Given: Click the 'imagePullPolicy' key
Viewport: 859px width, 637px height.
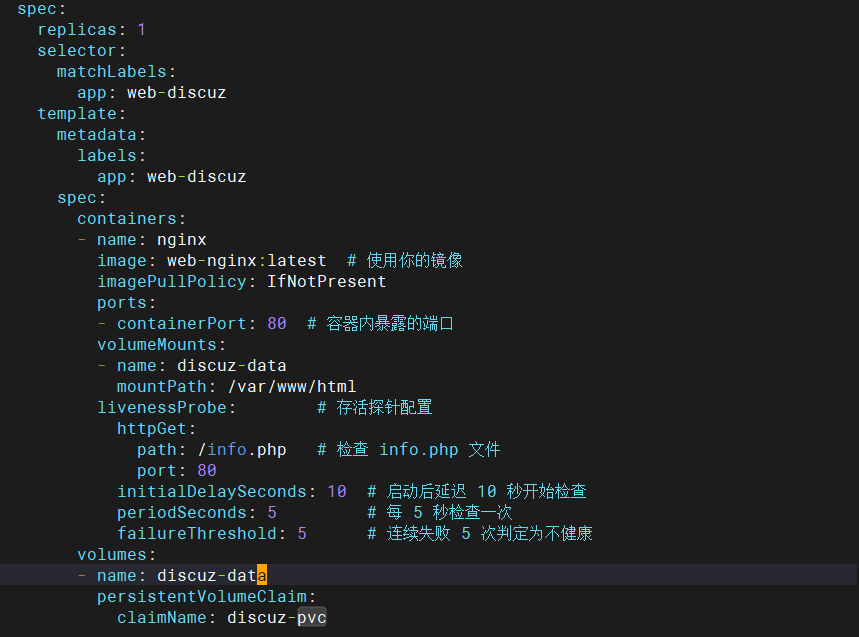Looking at the screenshot, I should [171, 282].
